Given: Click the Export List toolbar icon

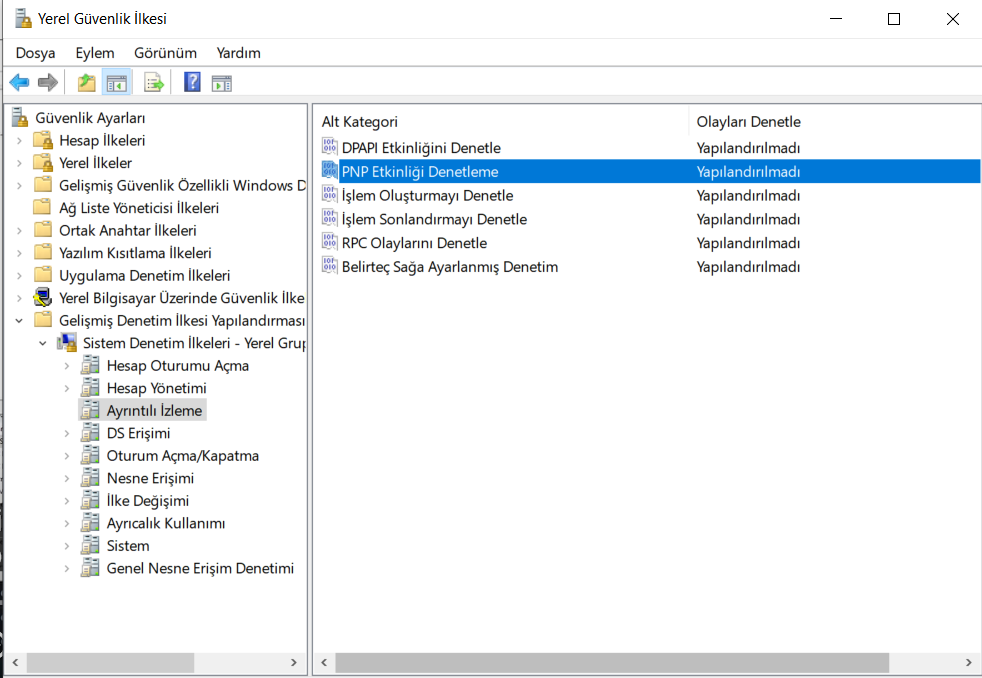Looking at the screenshot, I should (153, 82).
